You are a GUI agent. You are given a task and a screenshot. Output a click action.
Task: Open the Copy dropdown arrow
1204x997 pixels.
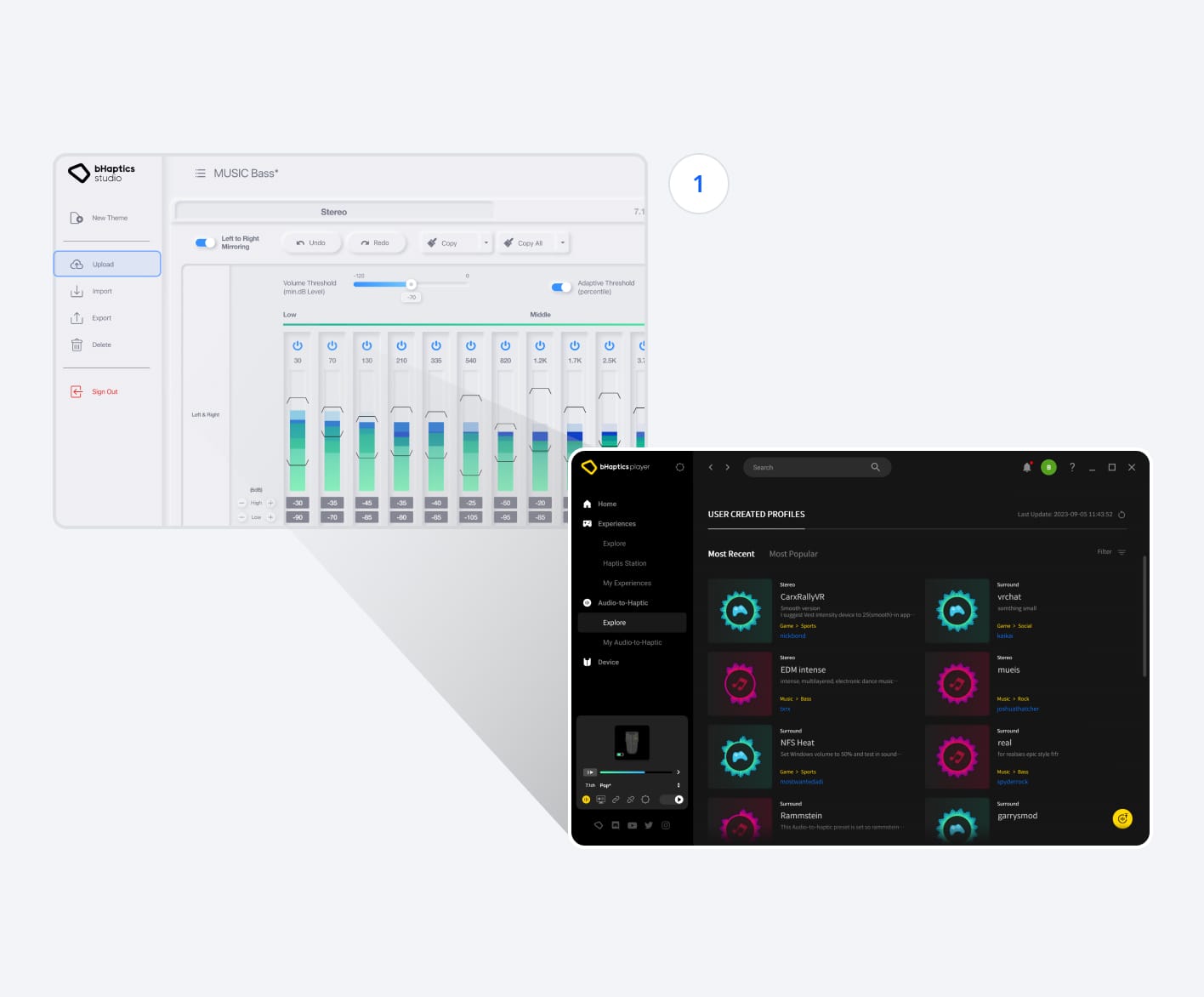pyautogui.click(x=486, y=242)
